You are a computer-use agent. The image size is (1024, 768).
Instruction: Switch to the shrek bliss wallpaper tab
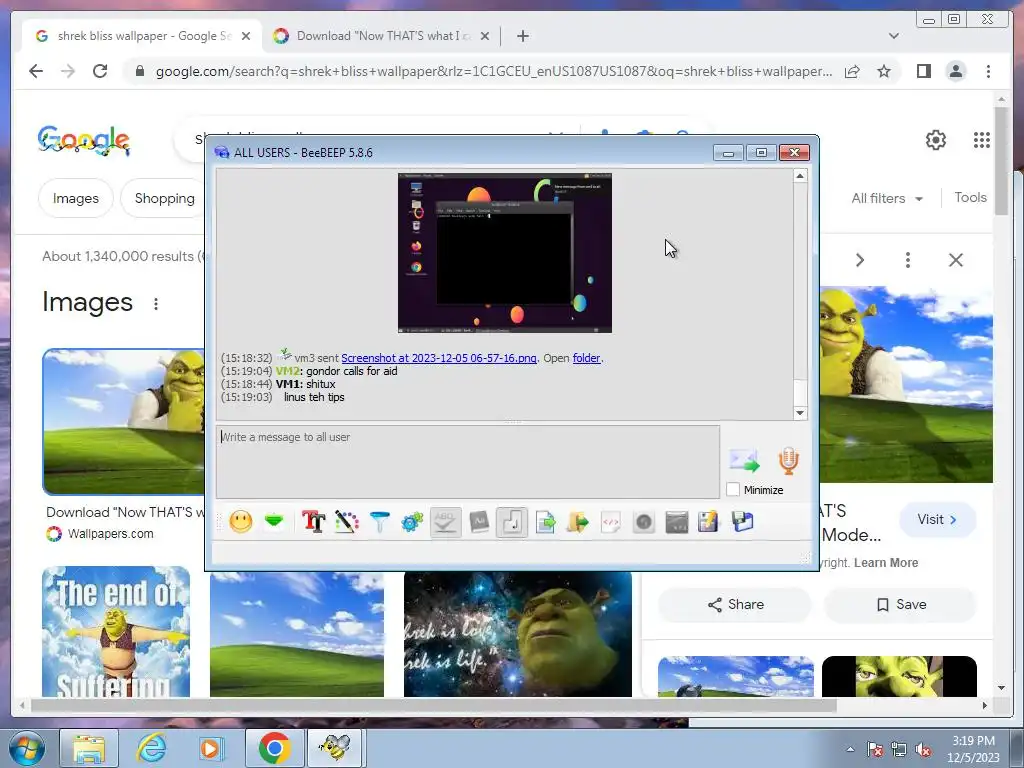coord(142,36)
